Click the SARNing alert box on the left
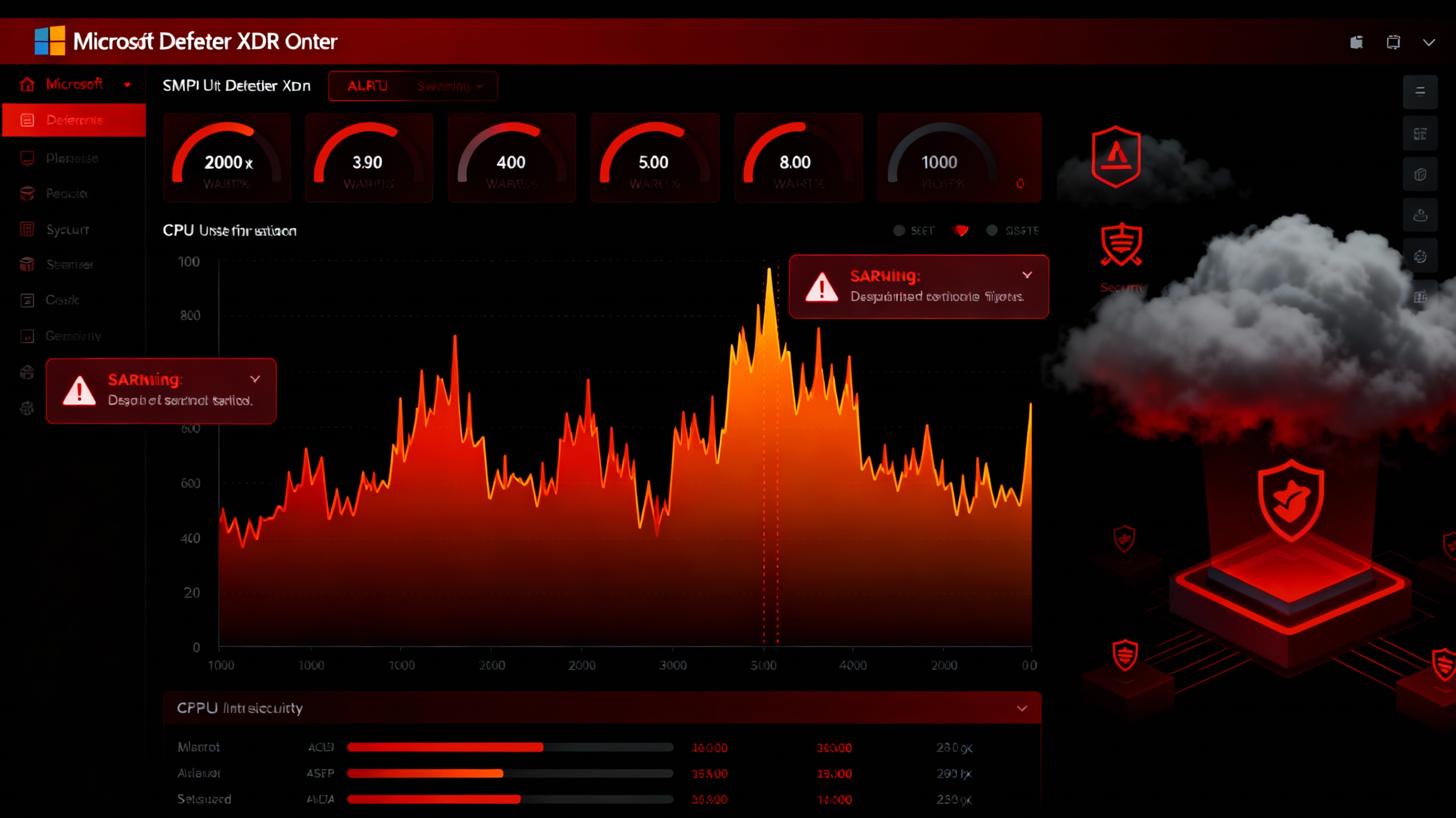The height and width of the screenshot is (818, 1456). click(x=161, y=391)
